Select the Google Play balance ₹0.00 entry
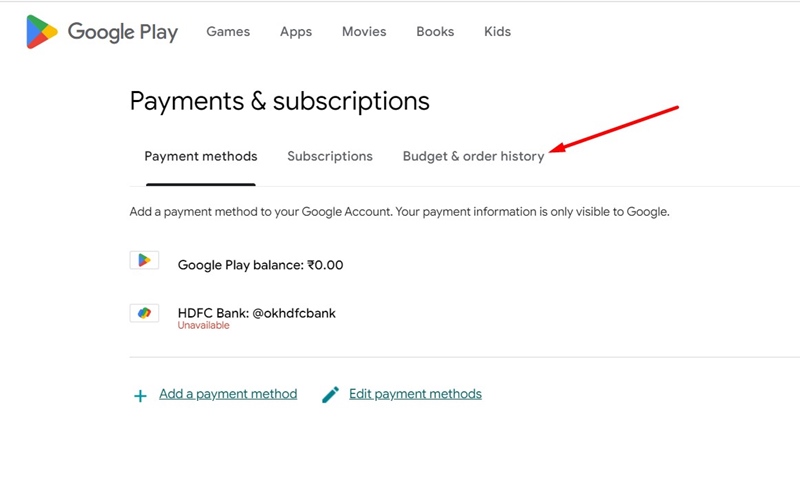 pyautogui.click(x=260, y=265)
